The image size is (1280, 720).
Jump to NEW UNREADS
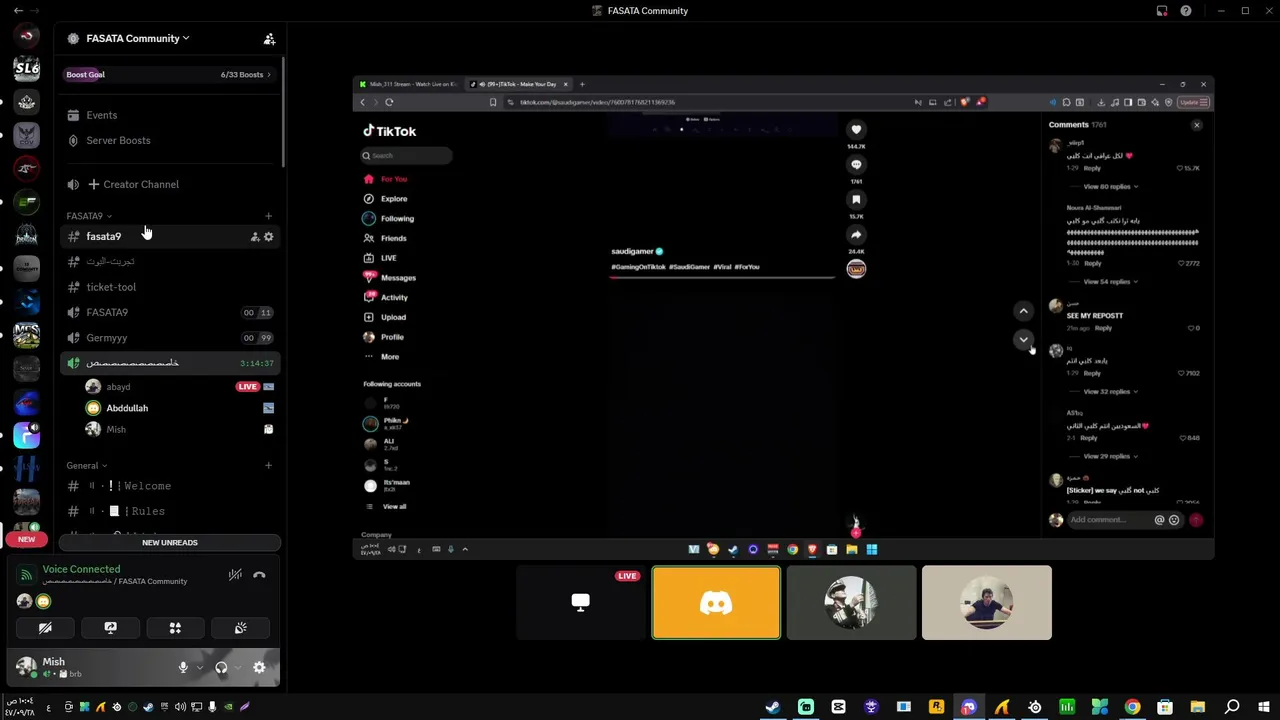(x=170, y=542)
